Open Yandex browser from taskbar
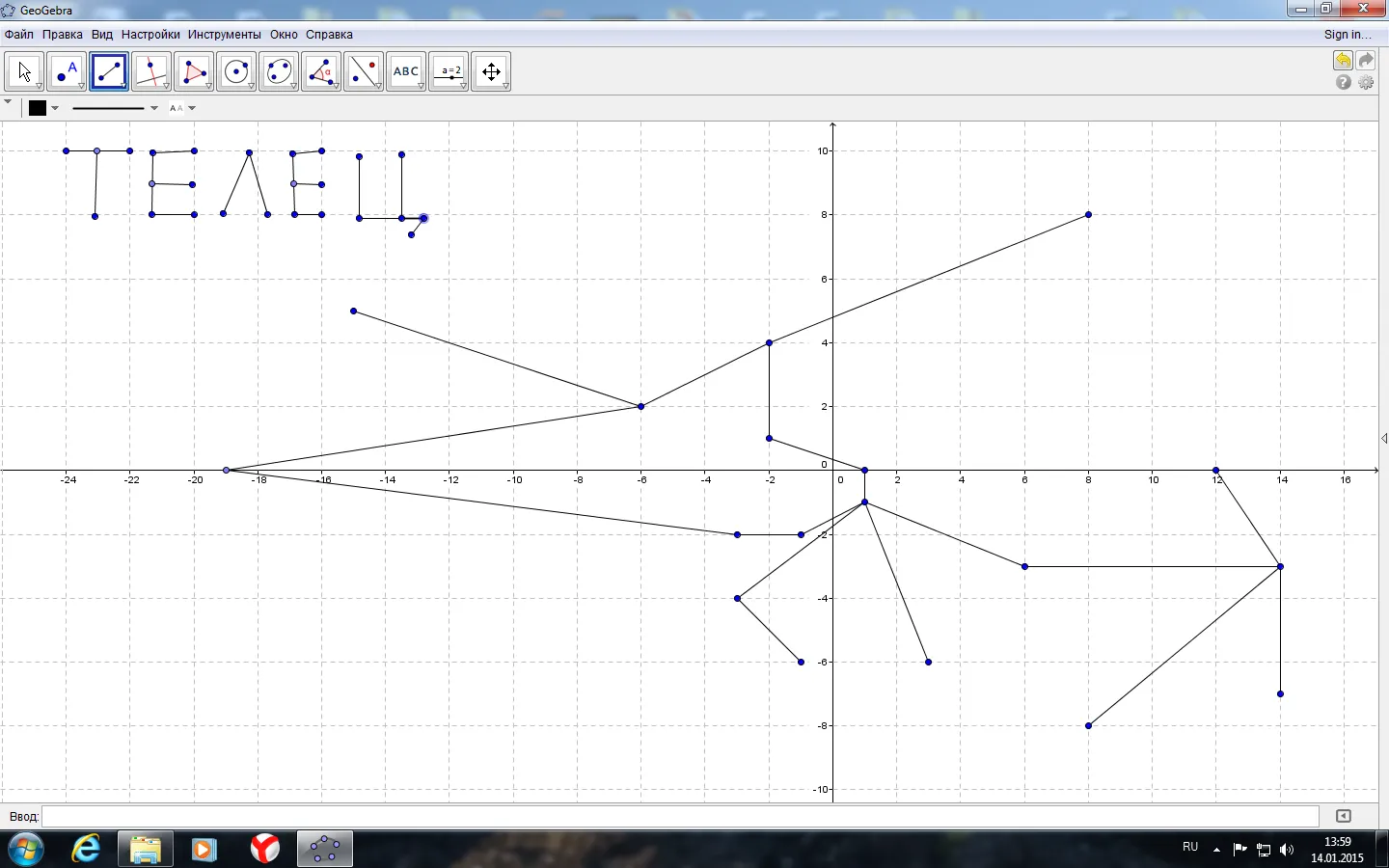Image resolution: width=1389 pixels, height=868 pixels. pyautogui.click(x=264, y=850)
